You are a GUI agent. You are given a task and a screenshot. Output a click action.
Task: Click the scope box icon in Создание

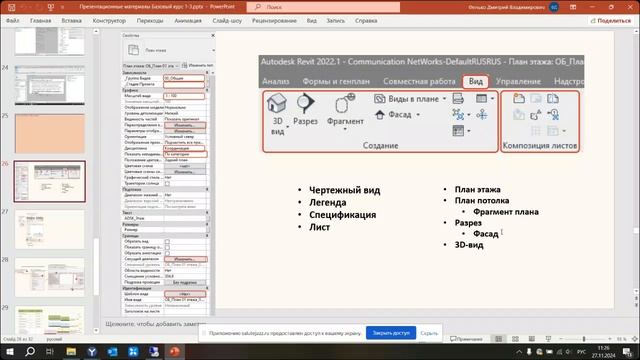pos(482,115)
